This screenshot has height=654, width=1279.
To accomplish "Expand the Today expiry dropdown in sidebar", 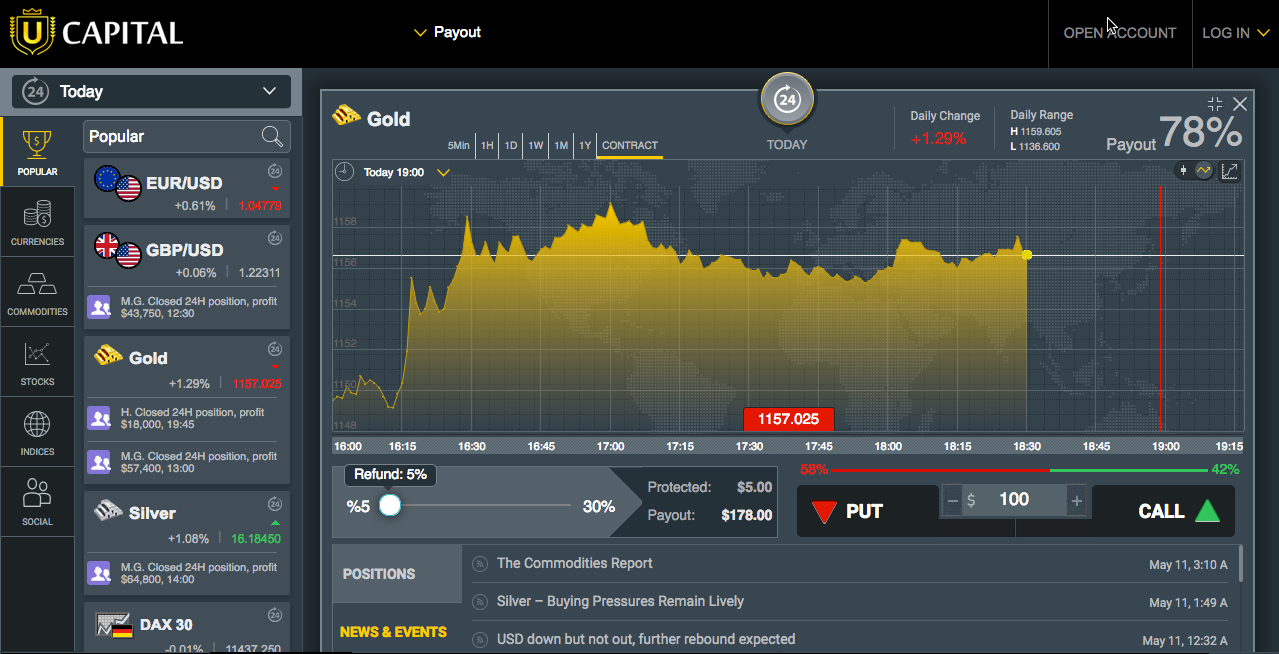I will point(151,92).
